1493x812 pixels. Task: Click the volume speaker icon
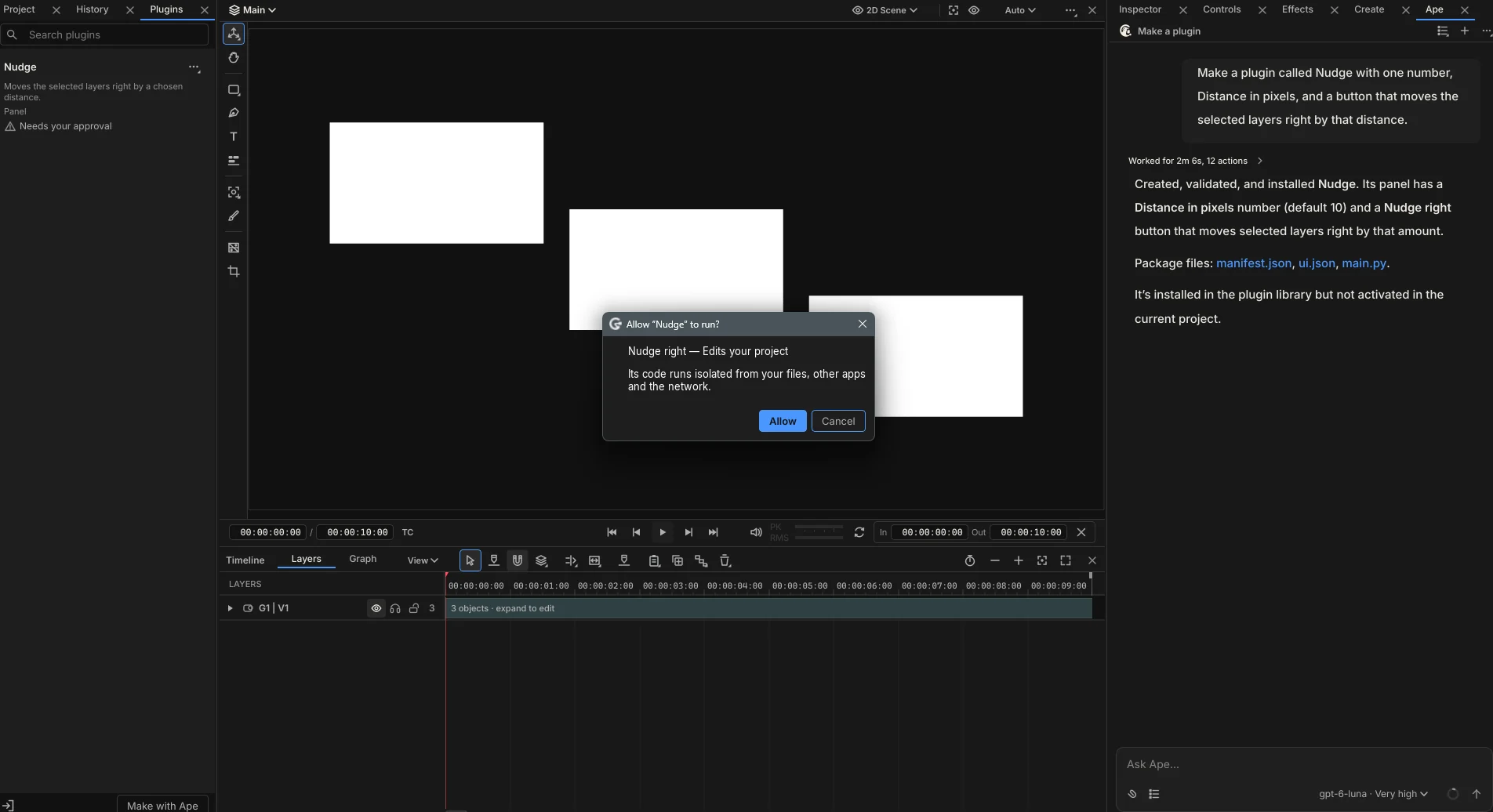point(755,532)
